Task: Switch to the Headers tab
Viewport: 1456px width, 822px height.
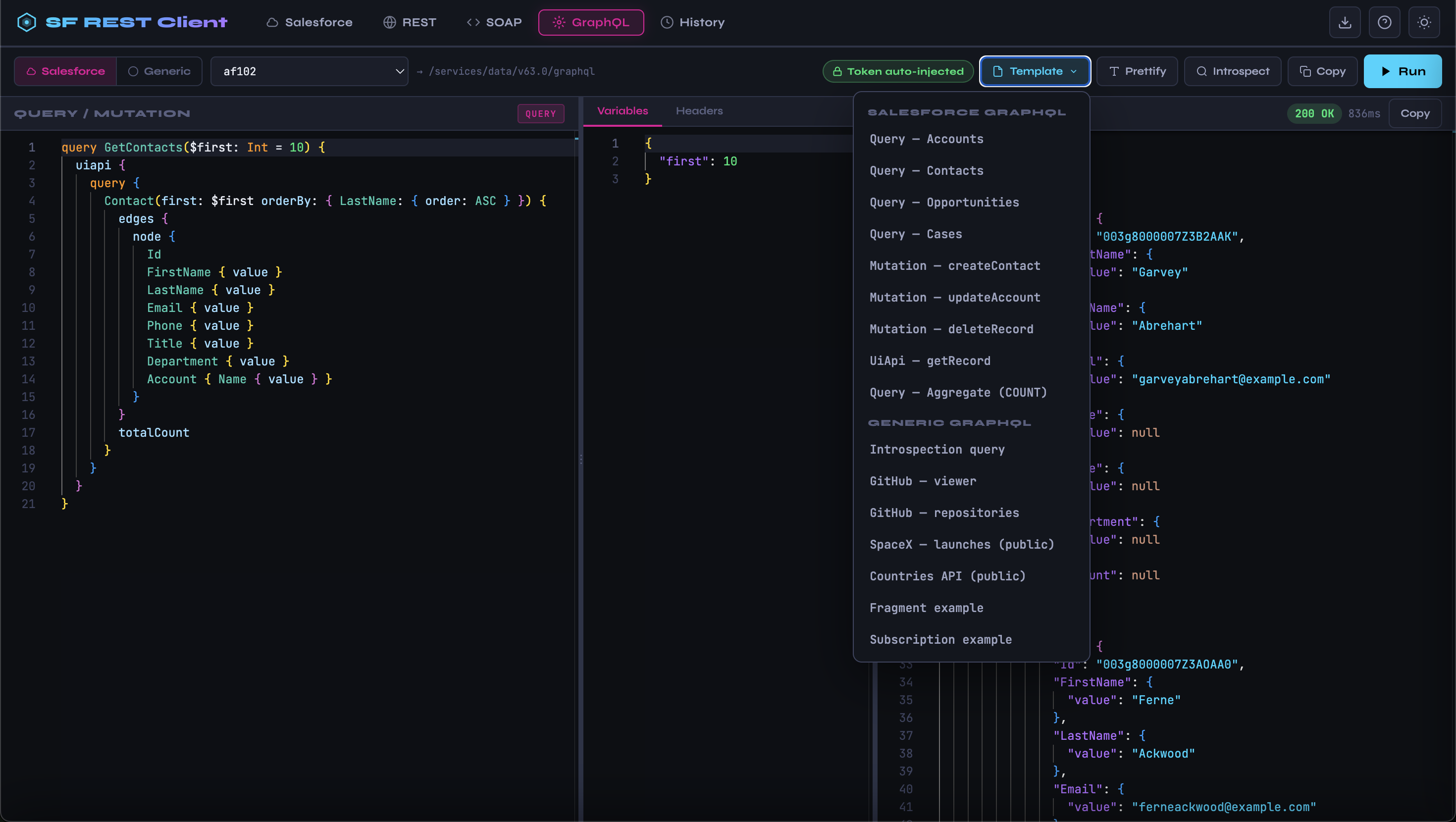Action: coord(699,111)
